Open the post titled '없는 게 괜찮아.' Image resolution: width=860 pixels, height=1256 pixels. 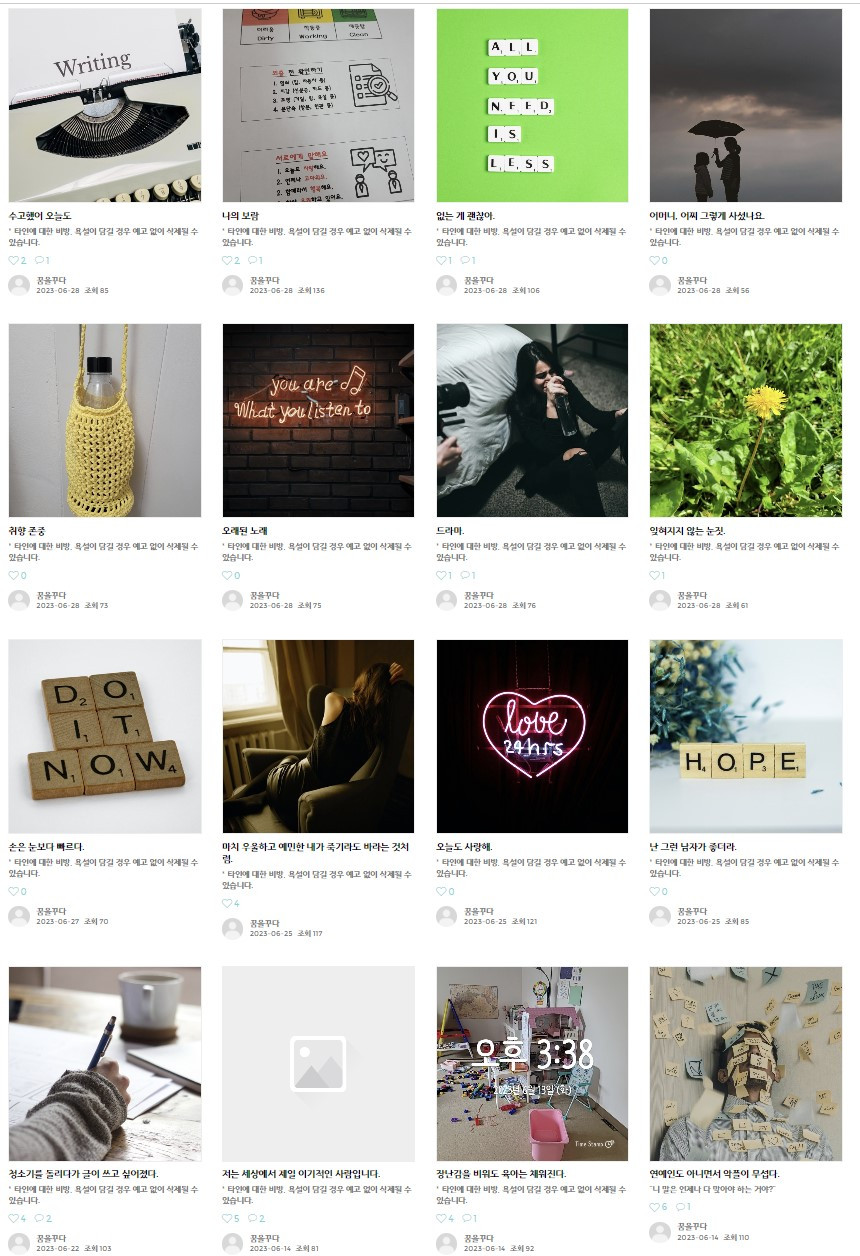coord(465,215)
